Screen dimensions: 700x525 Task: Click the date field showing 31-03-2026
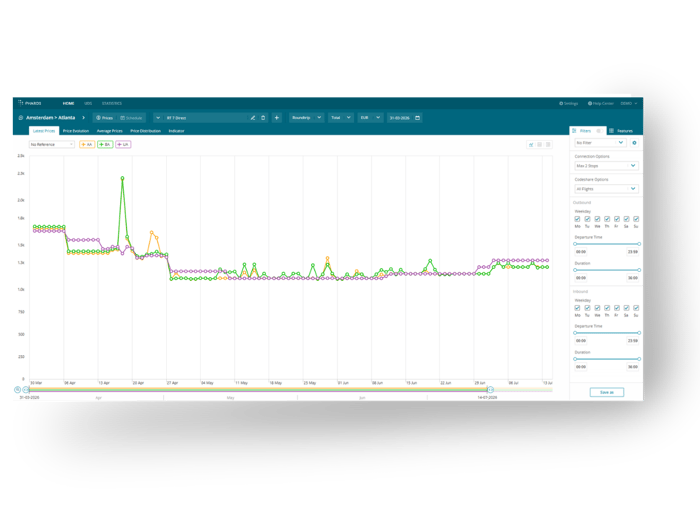(400, 118)
